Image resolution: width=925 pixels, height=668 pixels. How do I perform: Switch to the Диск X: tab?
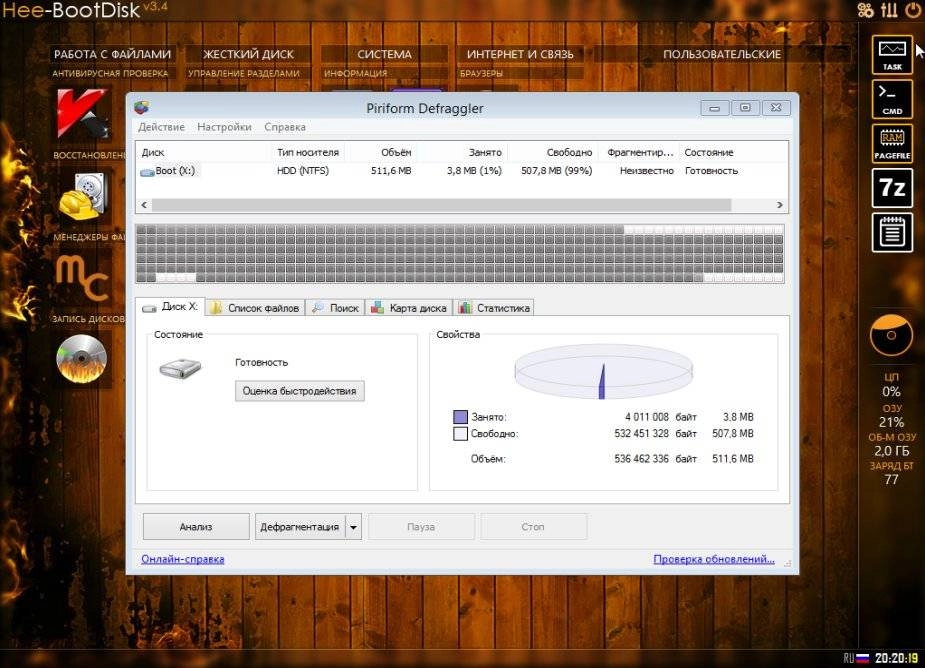pyautogui.click(x=170, y=307)
